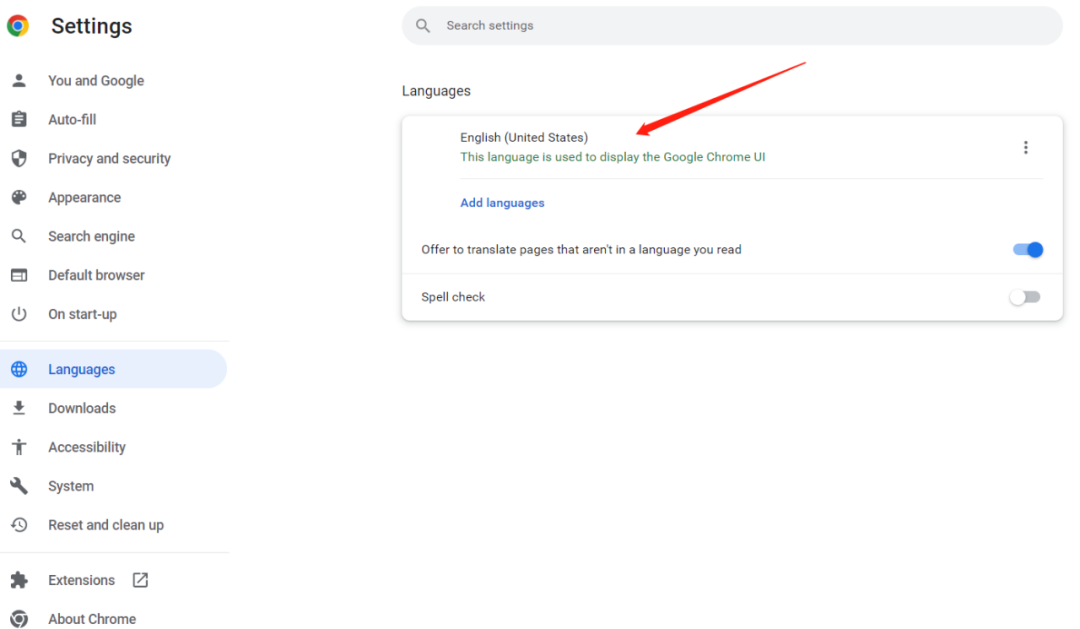The height and width of the screenshot is (629, 1080).
Task: Select the You and Google person icon
Action: coord(21,80)
